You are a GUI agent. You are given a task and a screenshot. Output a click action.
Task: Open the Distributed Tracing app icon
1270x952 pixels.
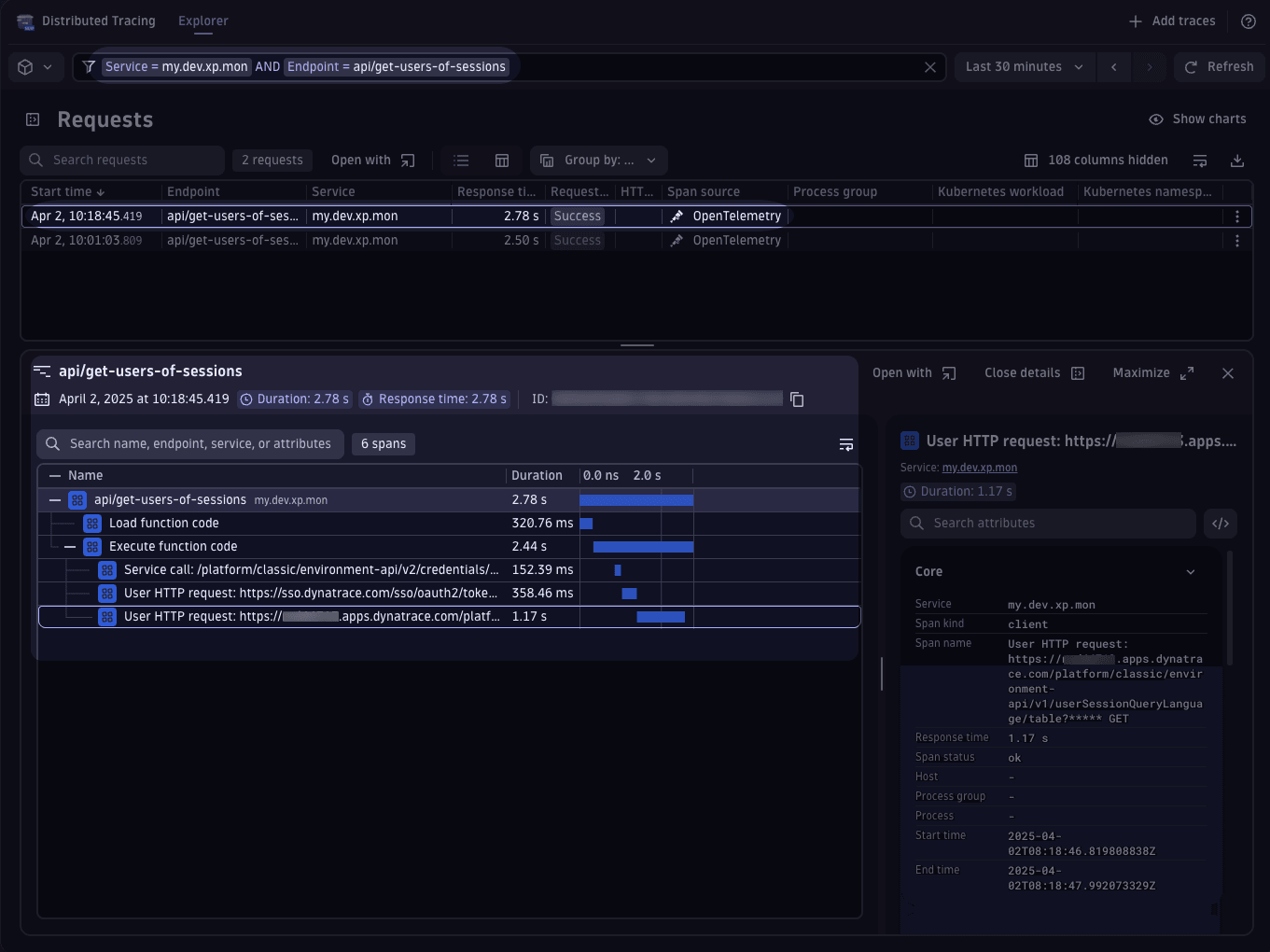[x=25, y=21]
